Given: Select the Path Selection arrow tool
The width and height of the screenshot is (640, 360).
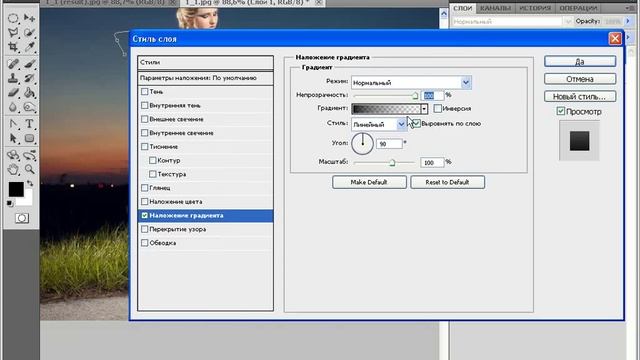Looking at the screenshot, I should pos(13,138).
